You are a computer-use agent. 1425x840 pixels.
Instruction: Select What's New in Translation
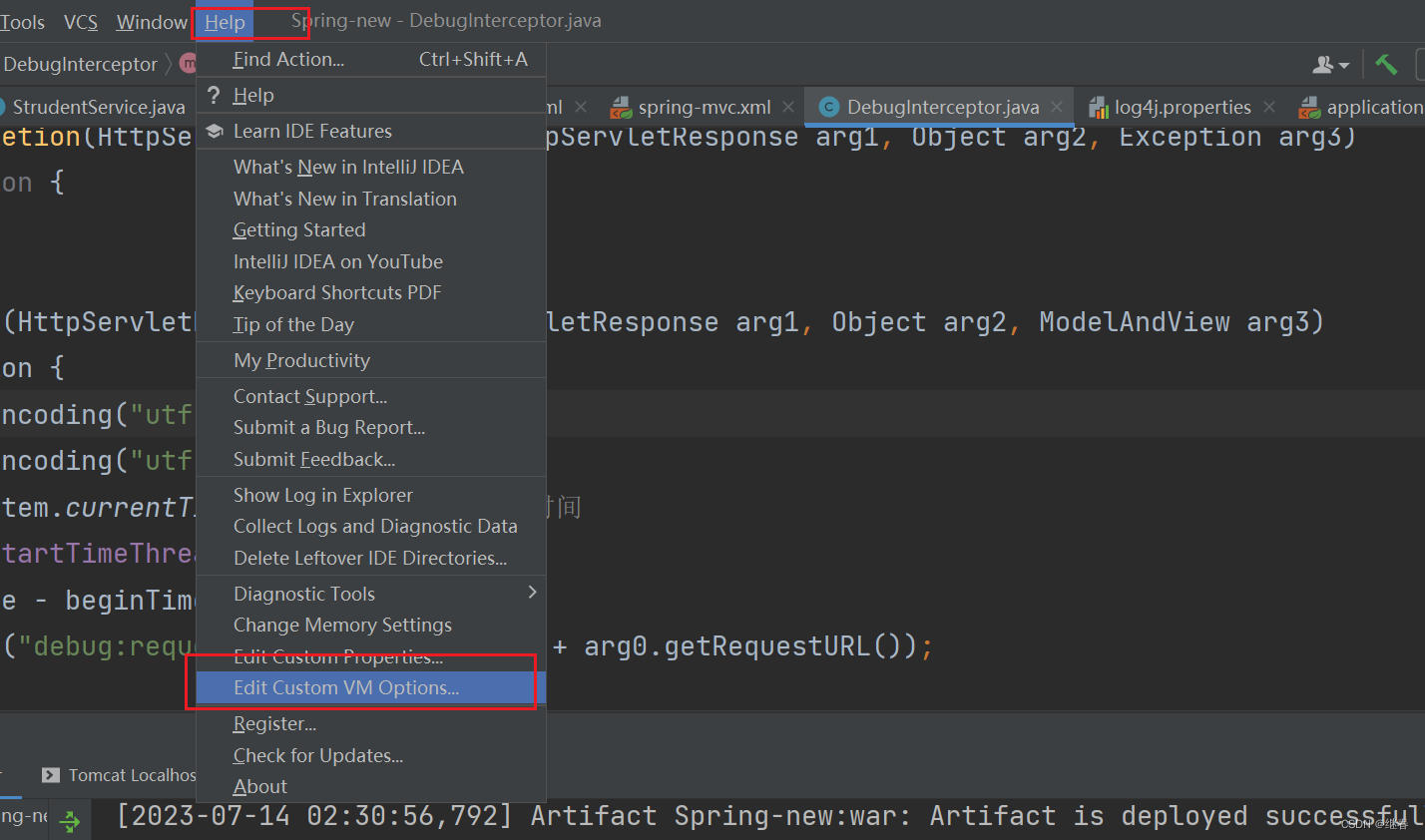[x=371, y=199]
